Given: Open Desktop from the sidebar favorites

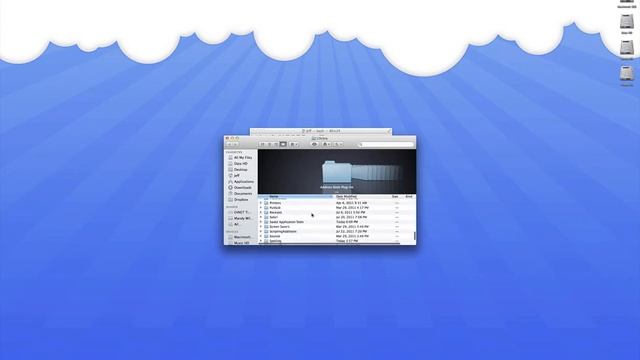Looking at the screenshot, I should [240, 169].
